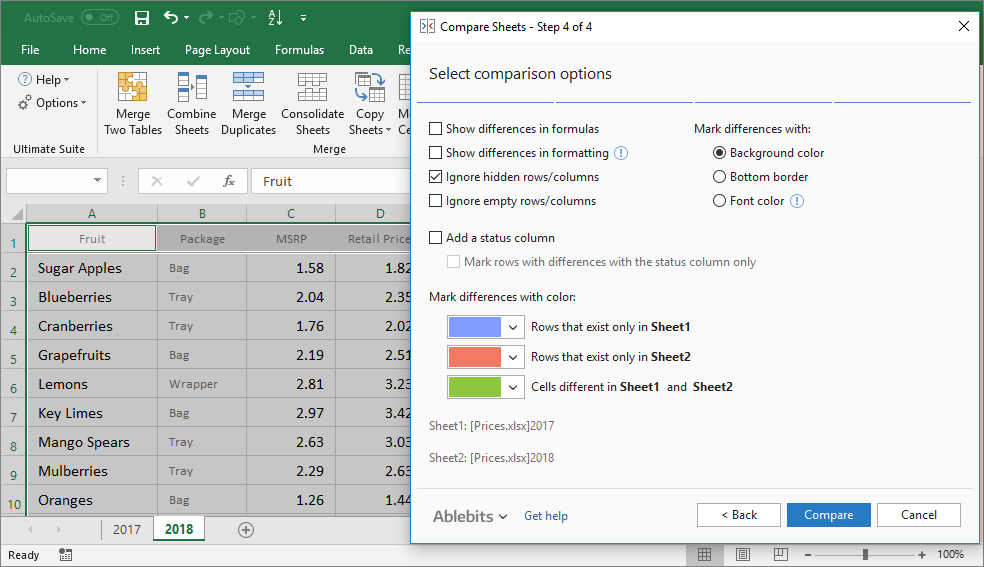Enable Show differences in formatting
This screenshot has width=984, height=567.
pos(436,152)
